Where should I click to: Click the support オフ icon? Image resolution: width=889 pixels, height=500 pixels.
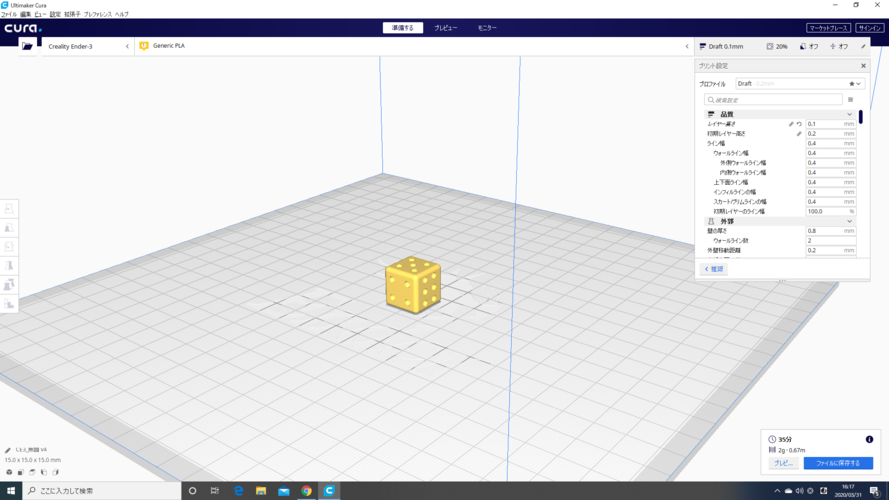pyautogui.click(x=803, y=46)
